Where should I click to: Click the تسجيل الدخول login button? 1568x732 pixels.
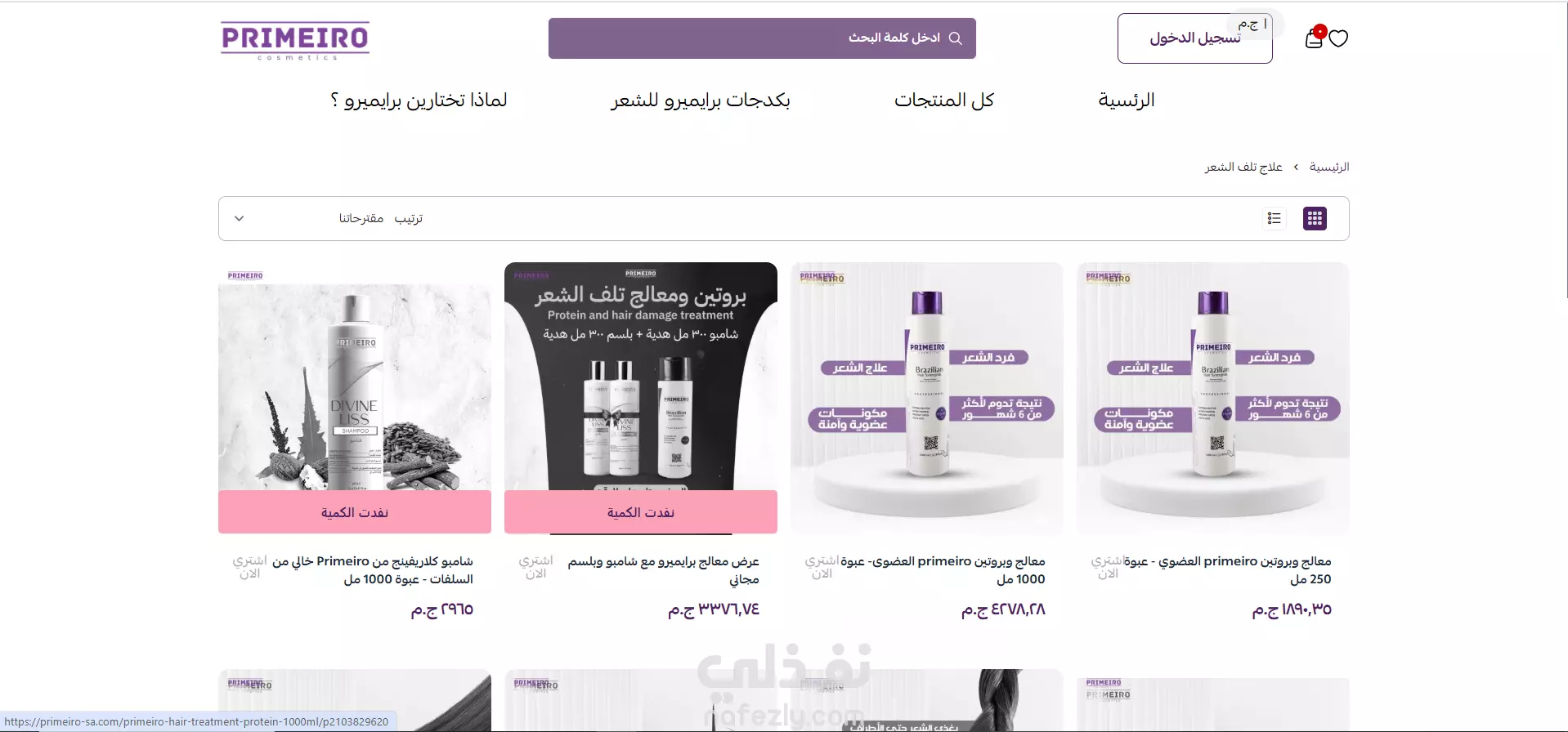click(x=1194, y=38)
